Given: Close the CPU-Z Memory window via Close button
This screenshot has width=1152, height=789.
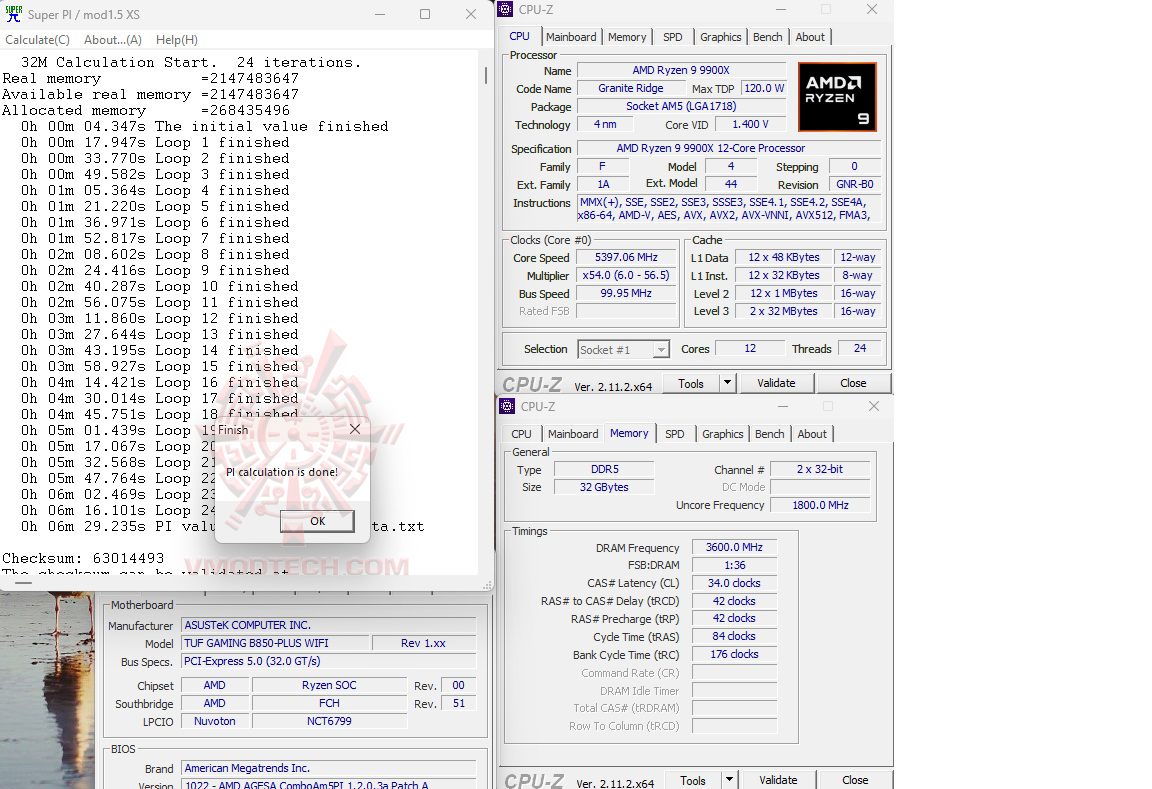Looking at the screenshot, I should click(x=856, y=779).
